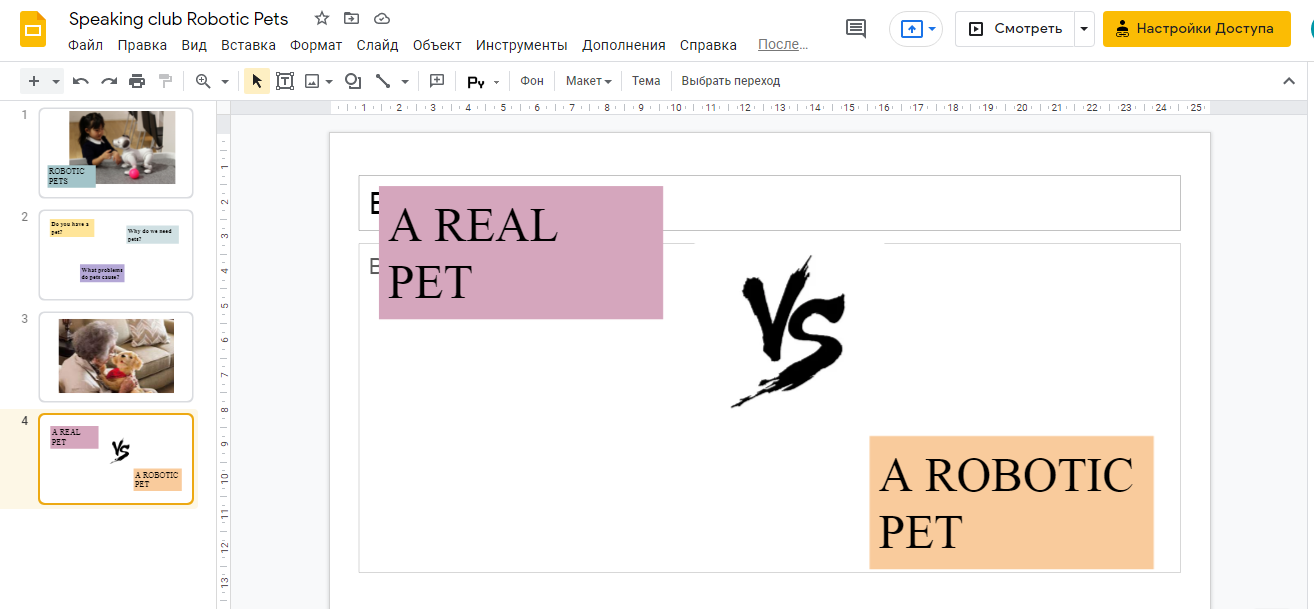Open the Формат menu

tap(316, 45)
